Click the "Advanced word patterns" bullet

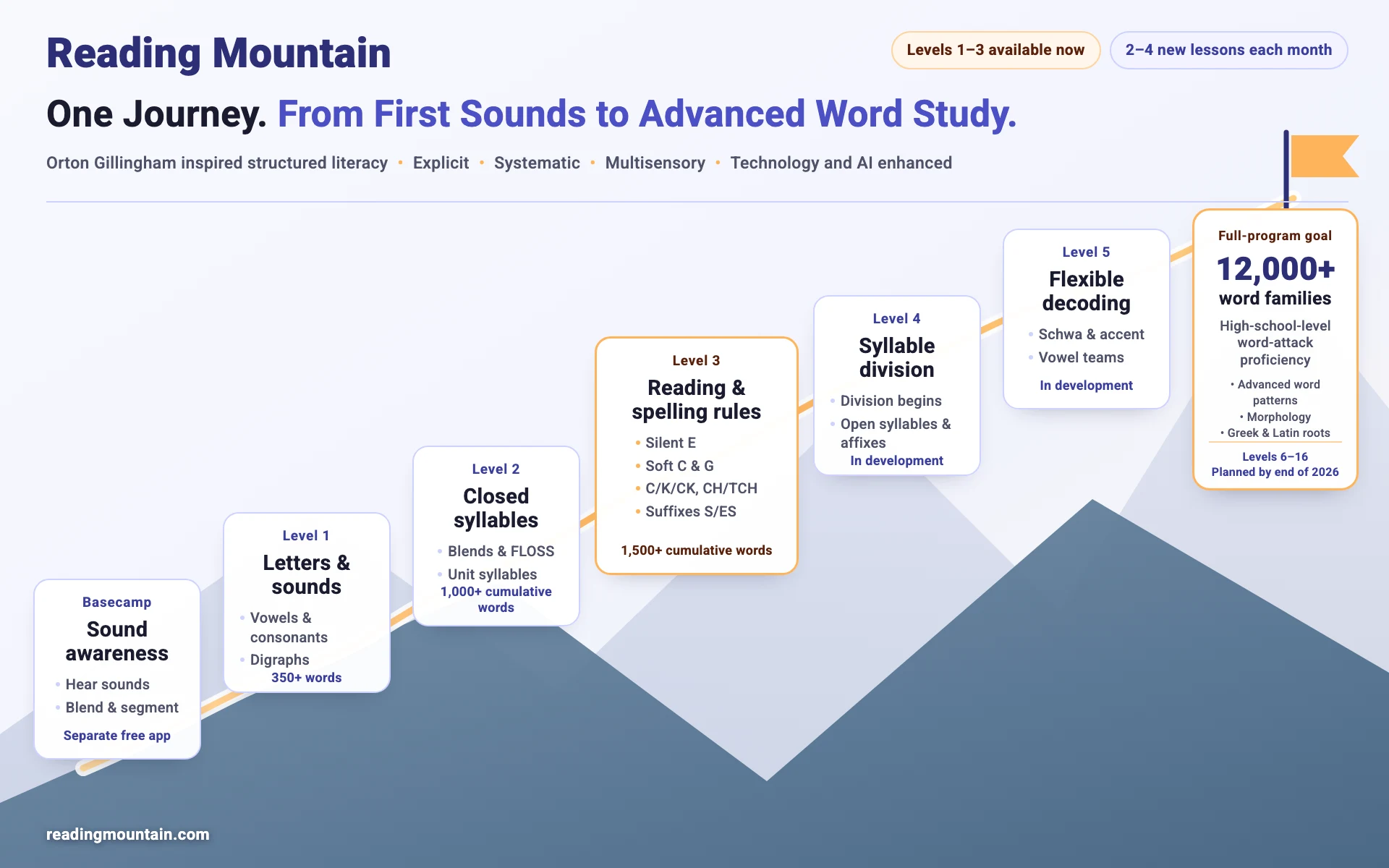[x=1275, y=392]
